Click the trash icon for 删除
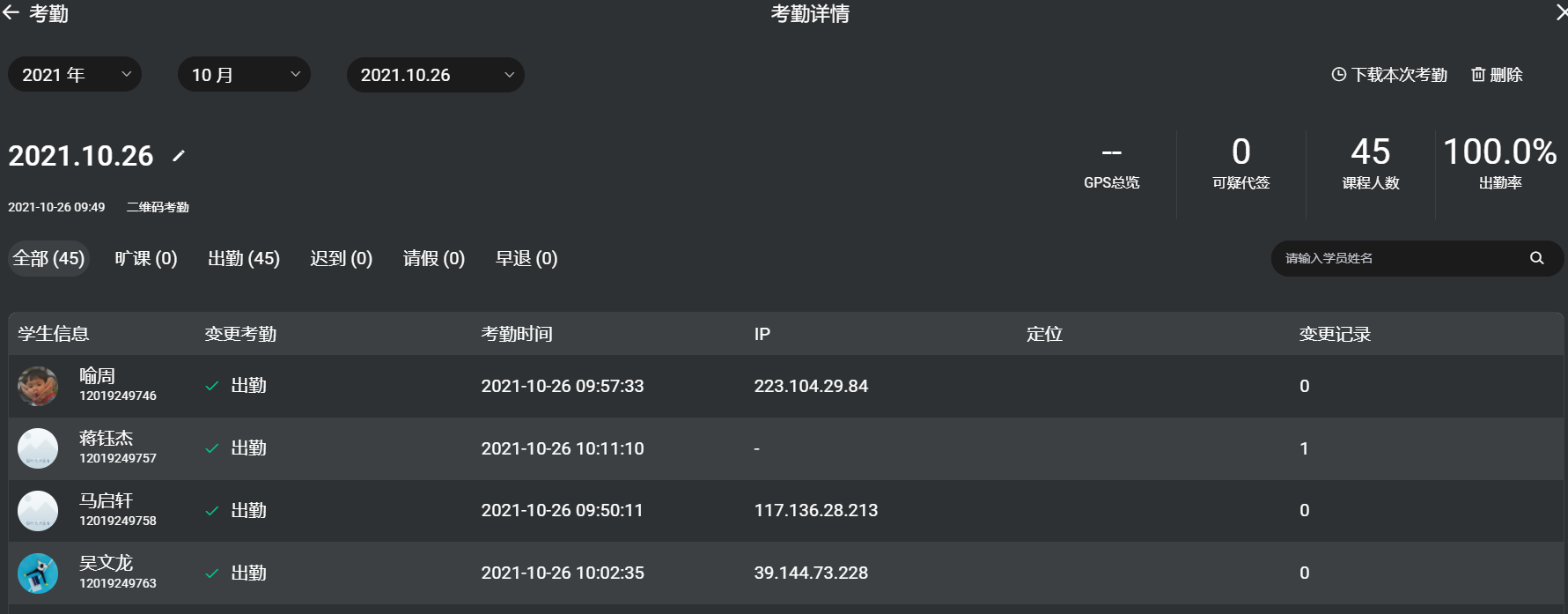 point(1478,75)
